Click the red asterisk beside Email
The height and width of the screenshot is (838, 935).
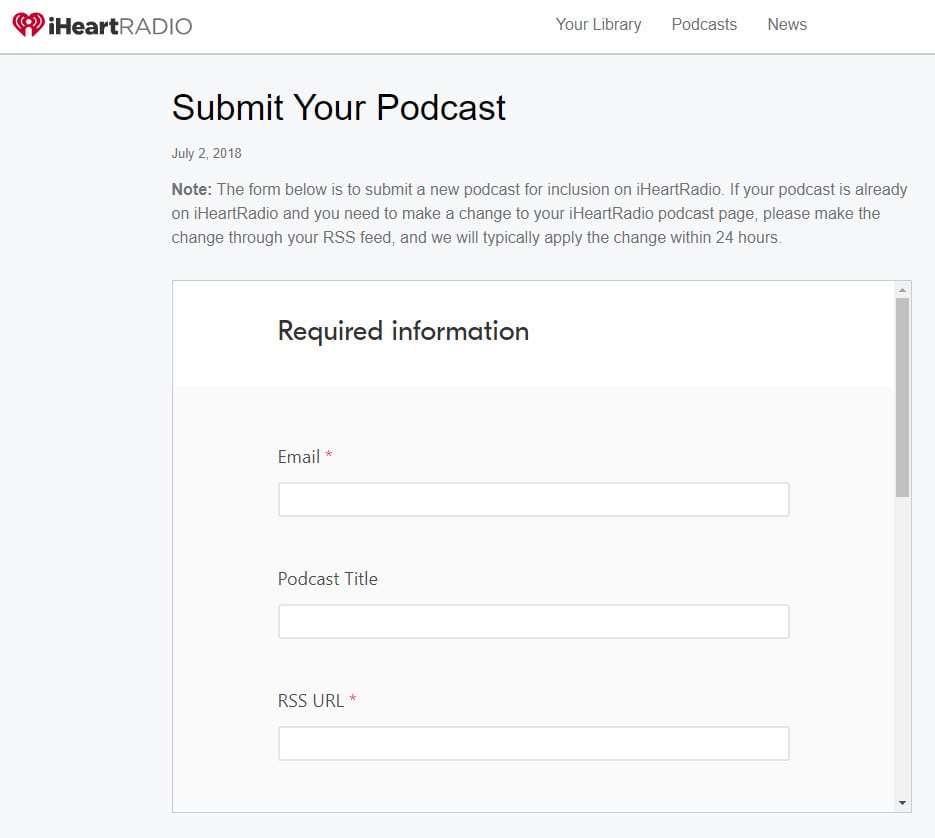pyautogui.click(x=330, y=456)
